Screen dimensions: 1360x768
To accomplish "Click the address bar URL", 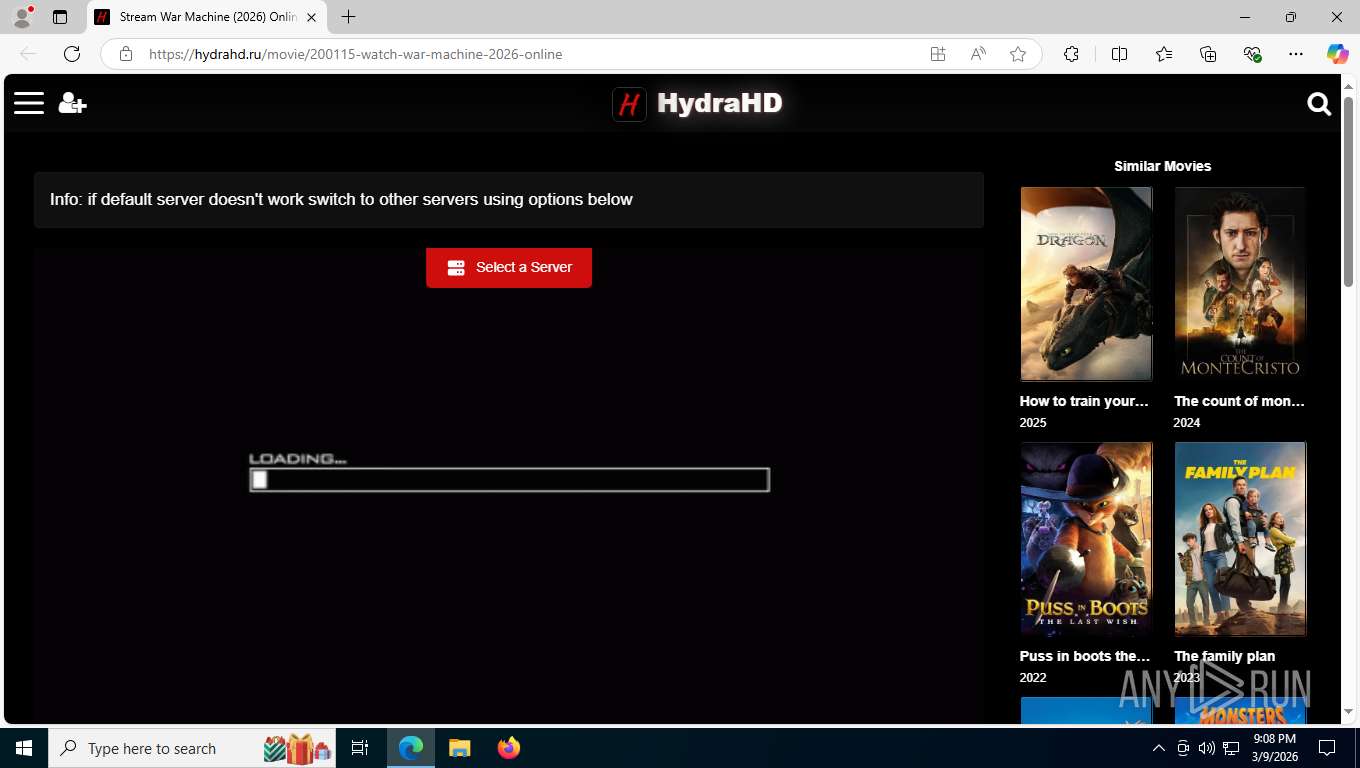I will 355,54.
